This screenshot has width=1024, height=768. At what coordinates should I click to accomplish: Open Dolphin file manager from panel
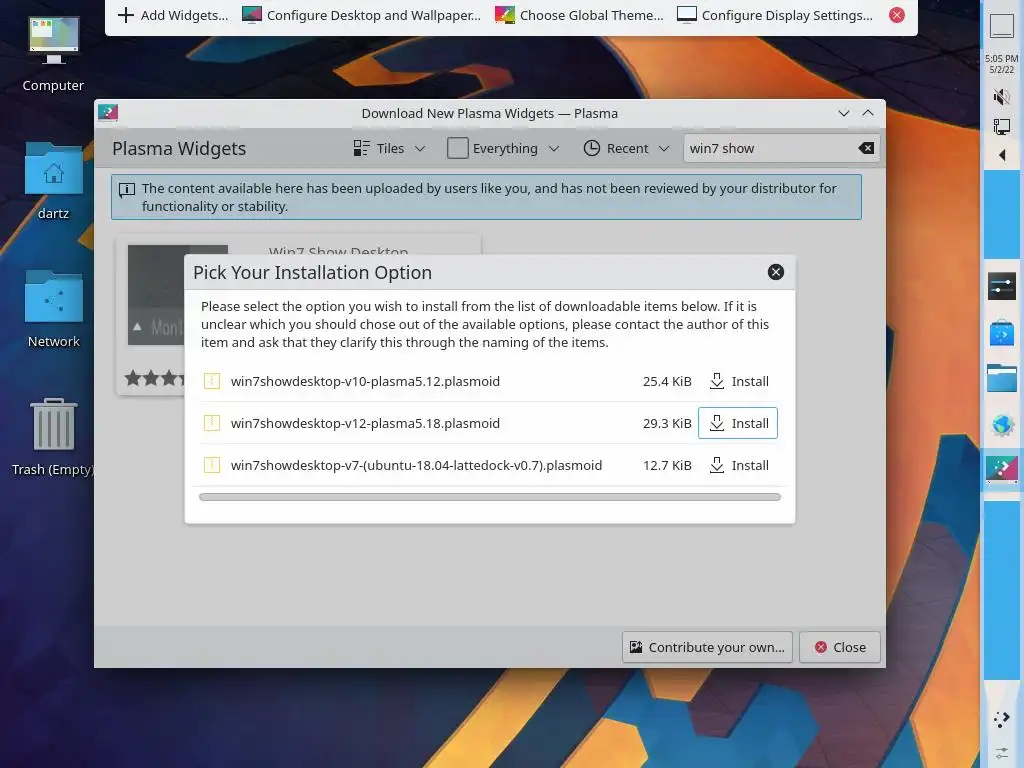1001,379
